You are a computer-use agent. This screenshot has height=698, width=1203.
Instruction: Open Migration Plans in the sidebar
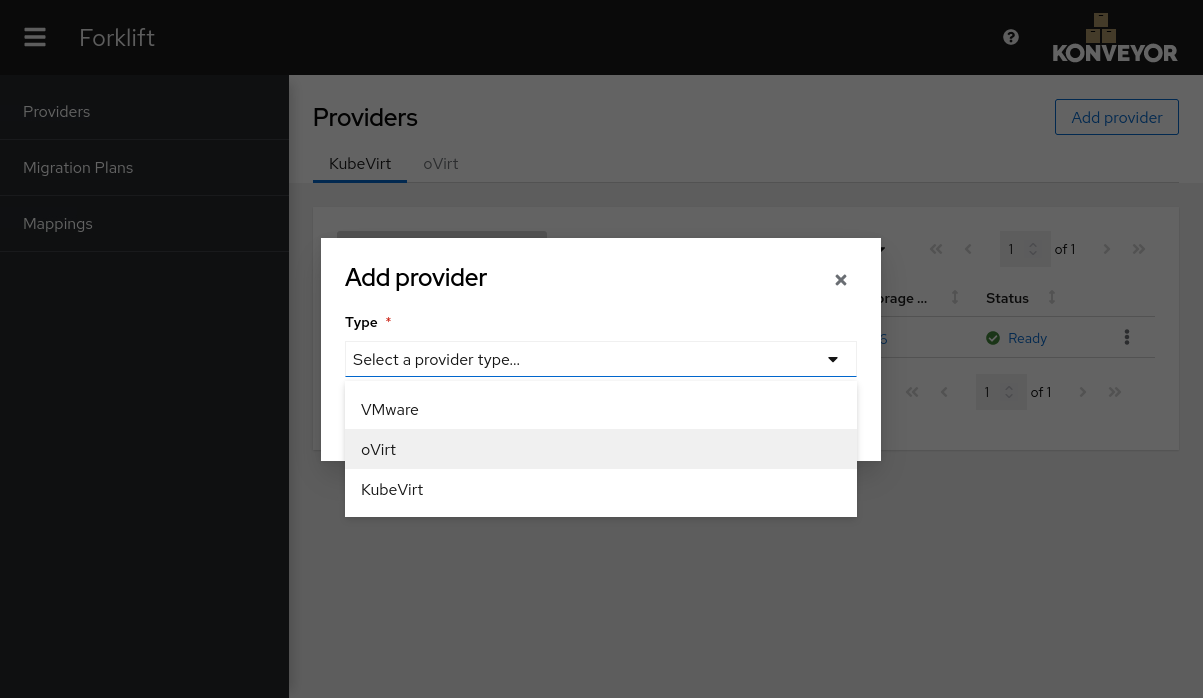(x=144, y=167)
